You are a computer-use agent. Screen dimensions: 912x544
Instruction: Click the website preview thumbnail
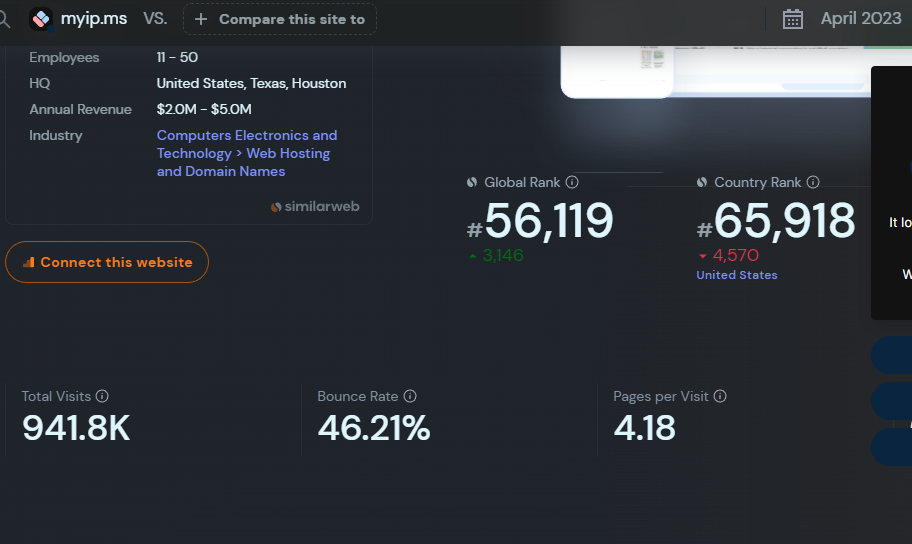[x=717, y=71]
